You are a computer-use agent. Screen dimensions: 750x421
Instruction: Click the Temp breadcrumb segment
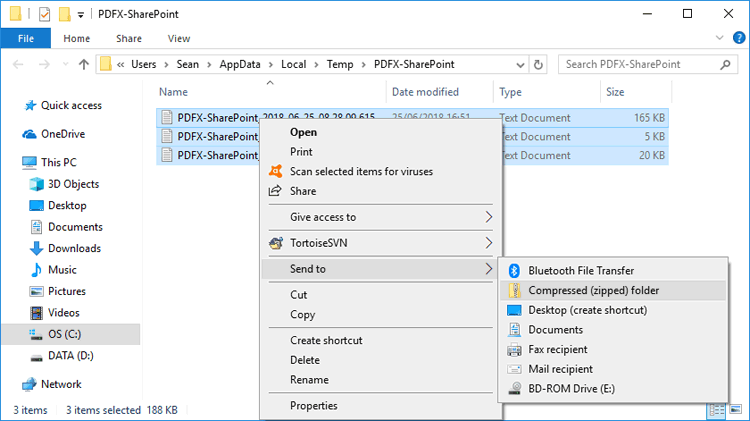pos(340,65)
